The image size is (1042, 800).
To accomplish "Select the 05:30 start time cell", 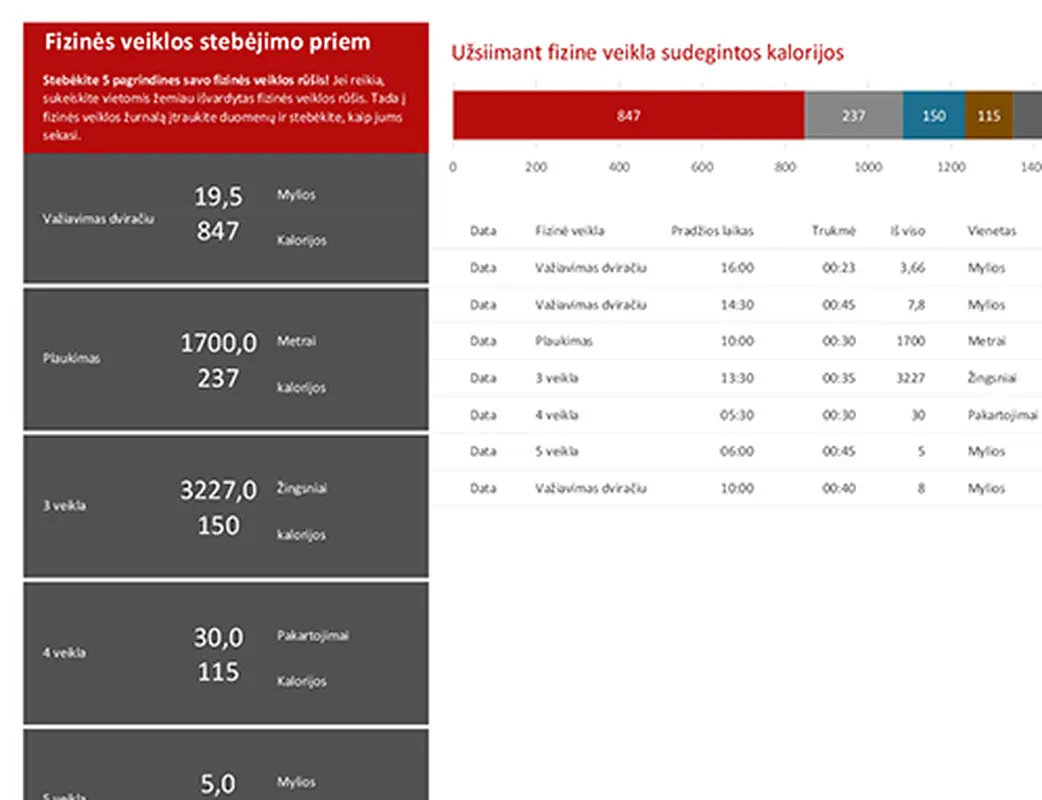I will (x=738, y=415).
